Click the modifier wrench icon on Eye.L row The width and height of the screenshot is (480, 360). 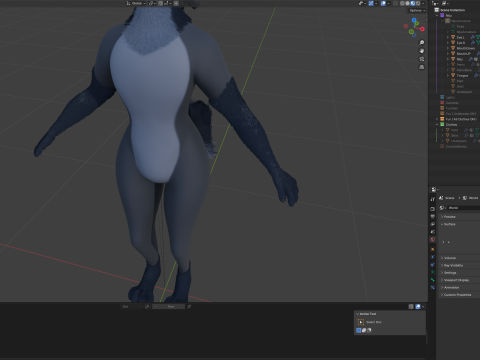click(473, 37)
